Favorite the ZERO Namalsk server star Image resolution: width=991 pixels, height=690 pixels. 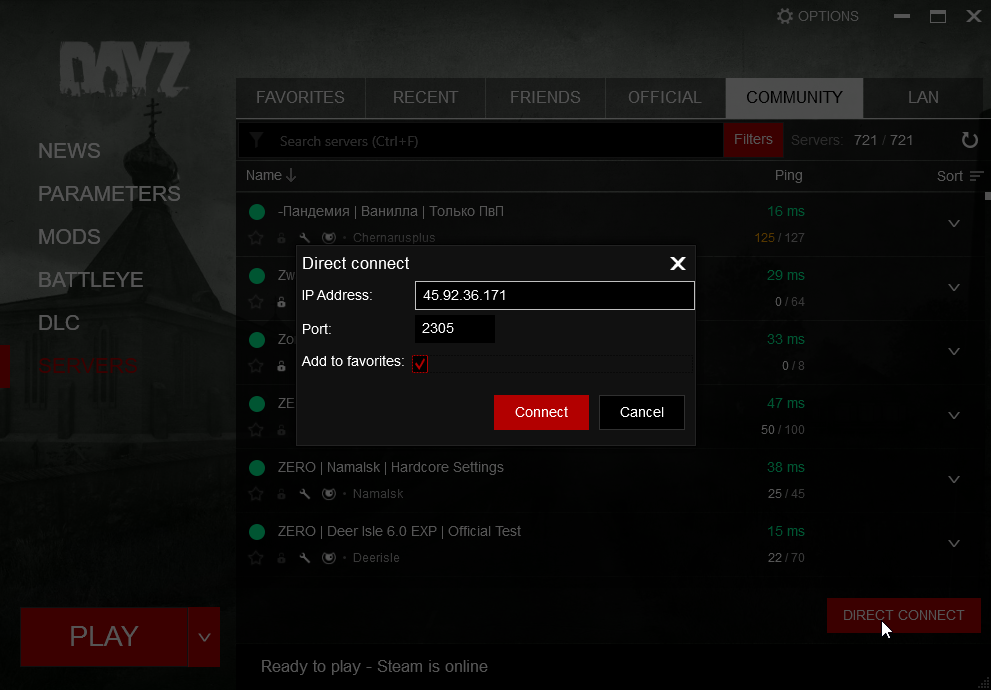coord(256,493)
